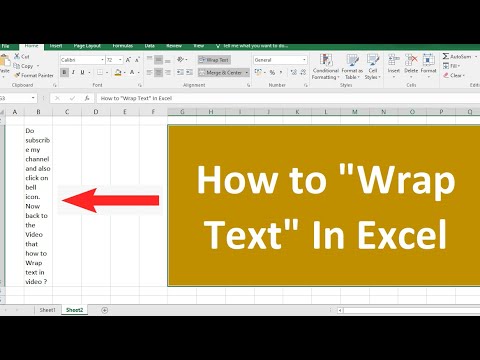Click the Align Right icon
Viewport: 480px width, 360px height.
click(168, 72)
